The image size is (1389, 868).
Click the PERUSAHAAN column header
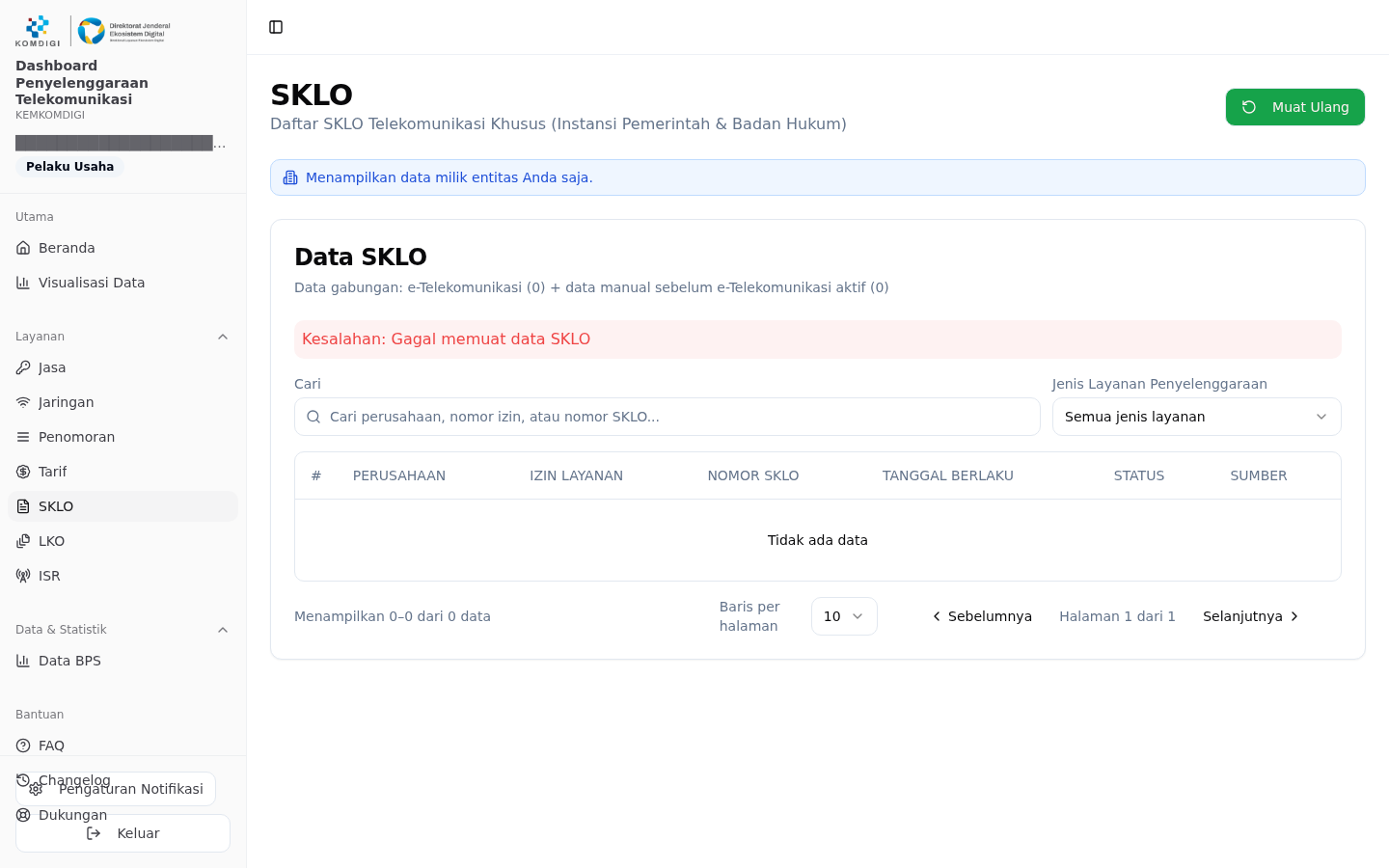(x=399, y=475)
